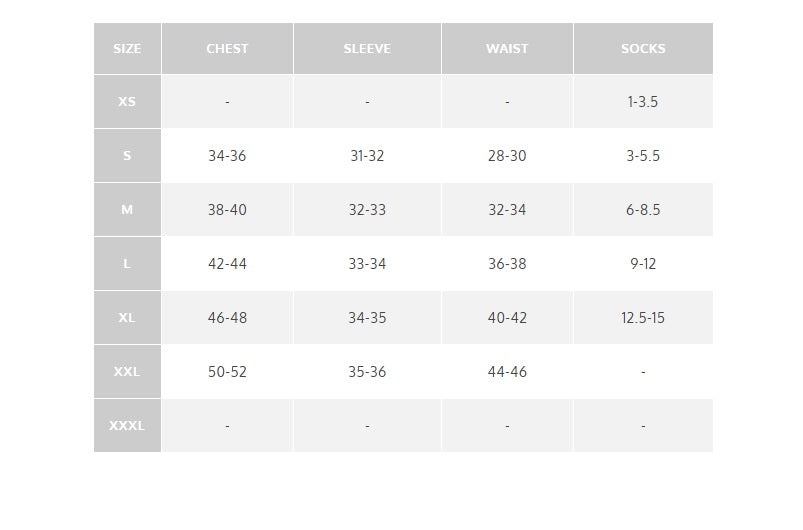803x530 pixels.
Task: Select the XS size row label
Action: (x=128, y=101)
